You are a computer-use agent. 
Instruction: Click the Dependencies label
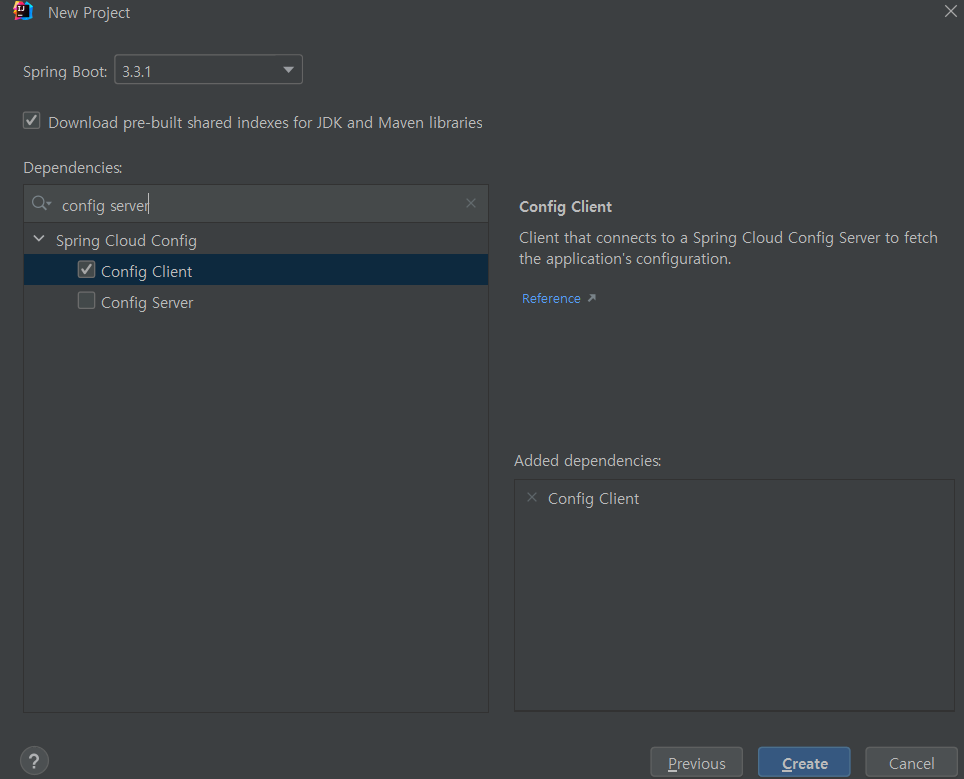[73, 167]
